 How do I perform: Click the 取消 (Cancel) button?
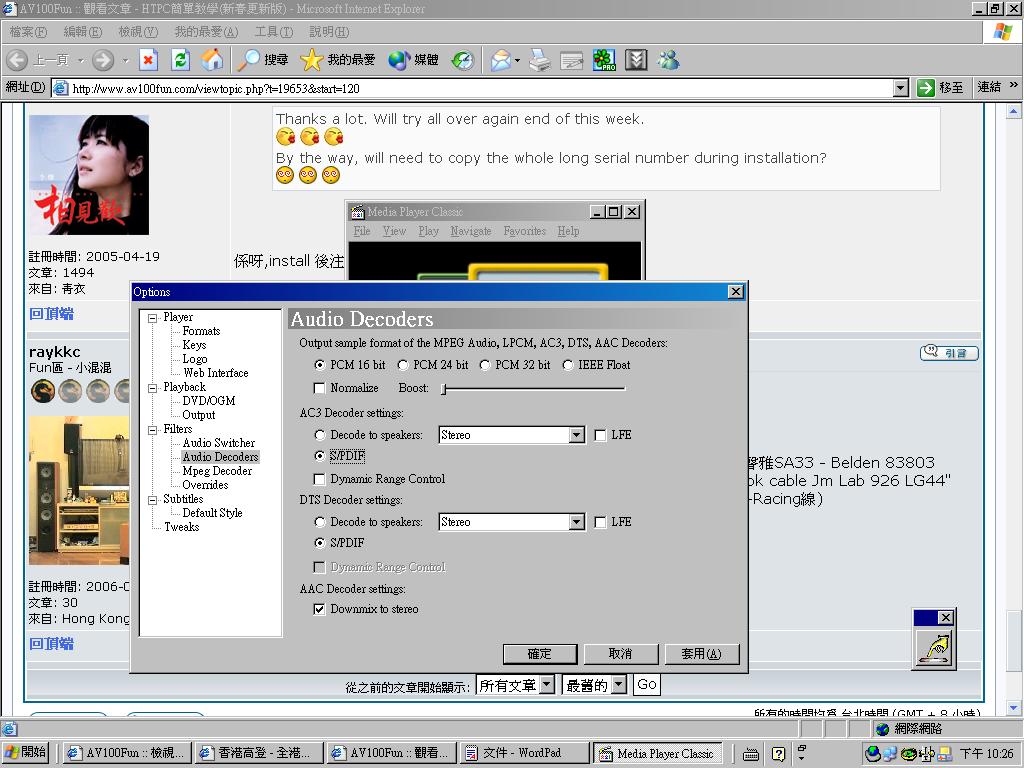[620, 654]
